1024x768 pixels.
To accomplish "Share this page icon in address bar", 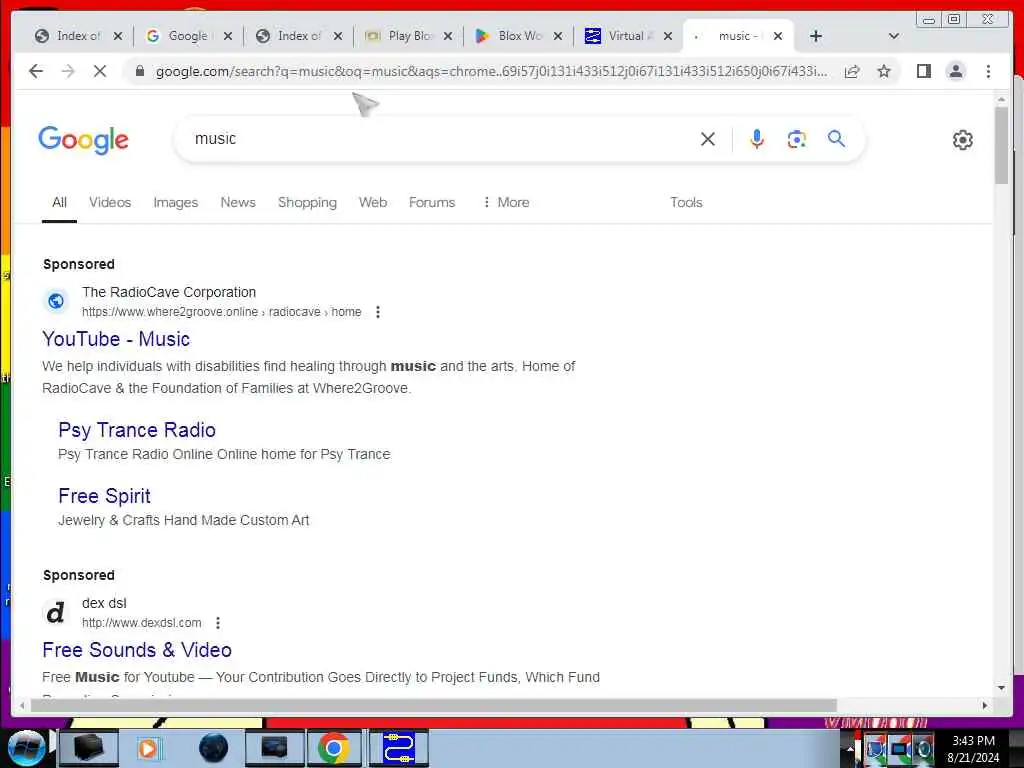I will tap(852, 71).
